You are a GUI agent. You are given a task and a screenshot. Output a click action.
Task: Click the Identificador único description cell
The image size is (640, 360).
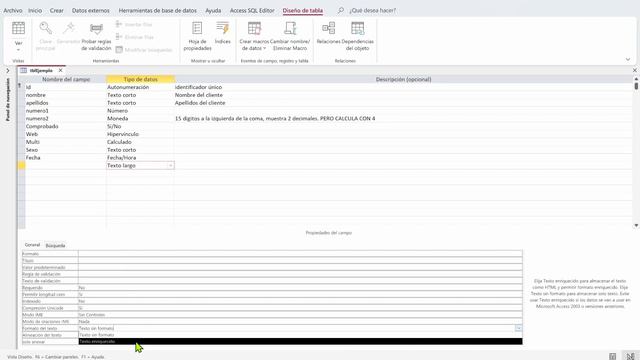(403, 87)
